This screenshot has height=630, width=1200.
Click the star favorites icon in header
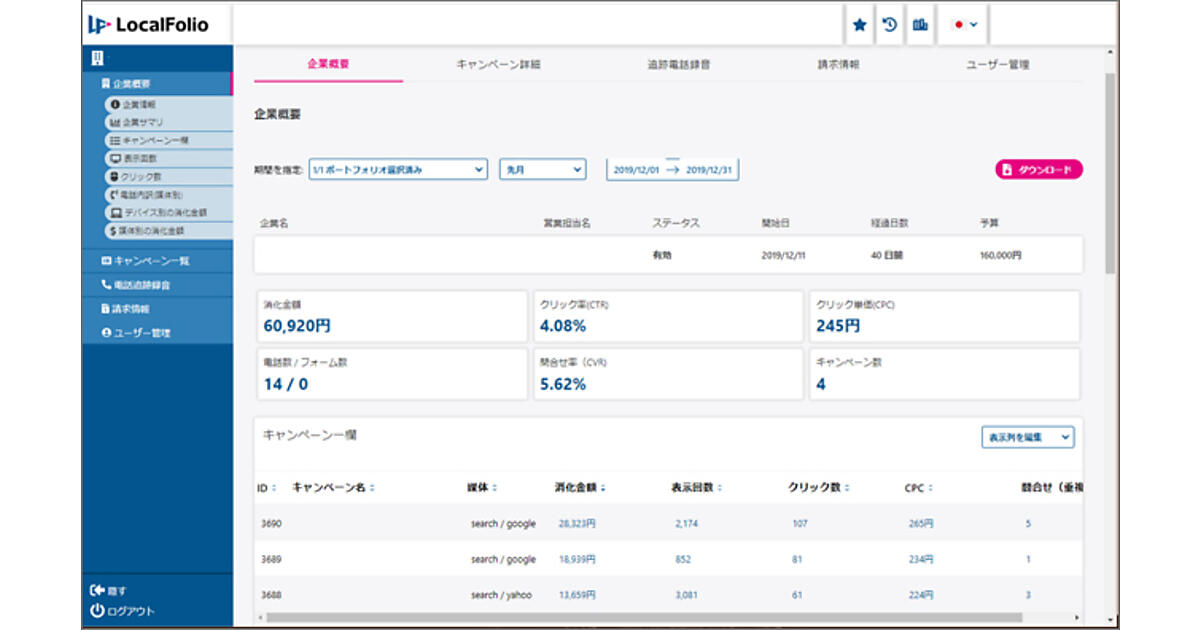click(x=859, y=25)
